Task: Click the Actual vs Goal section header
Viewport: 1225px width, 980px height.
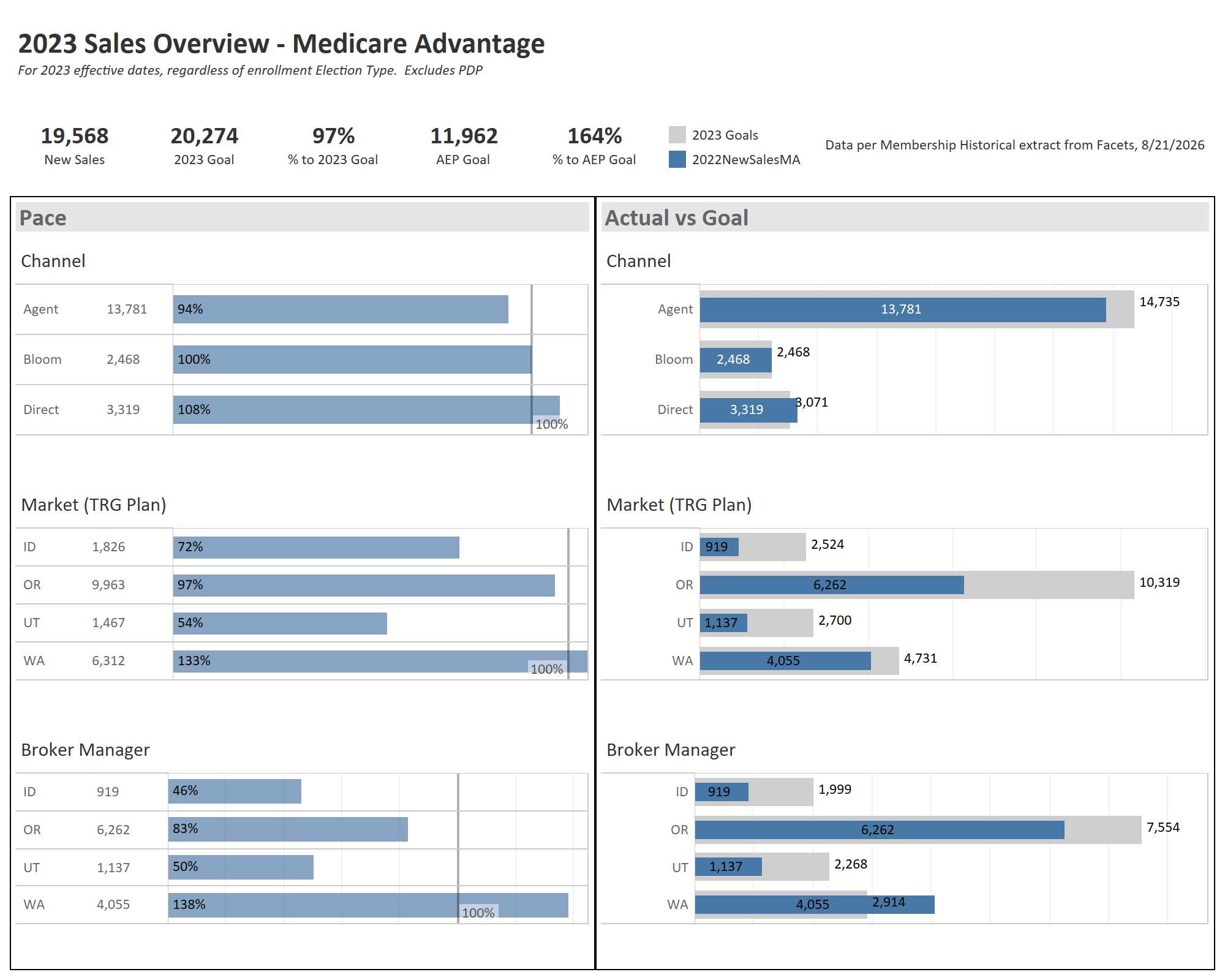Action: [905, 217]
